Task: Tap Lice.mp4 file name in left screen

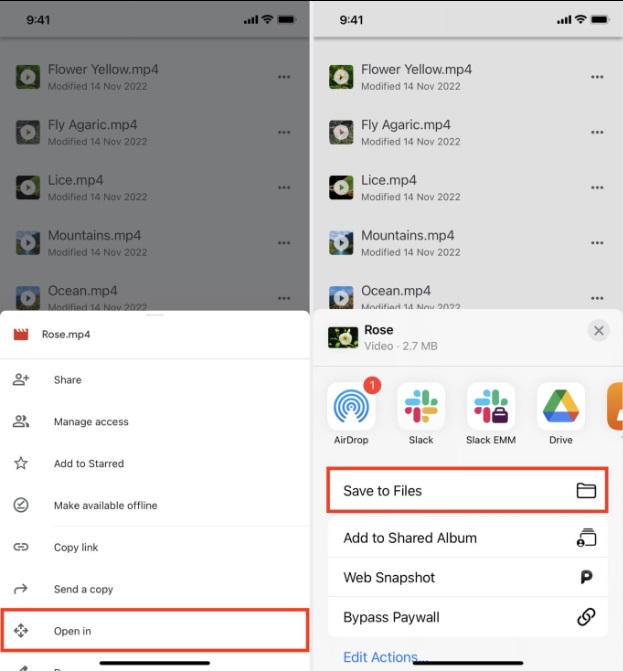Action: click(x=76, y=180)
